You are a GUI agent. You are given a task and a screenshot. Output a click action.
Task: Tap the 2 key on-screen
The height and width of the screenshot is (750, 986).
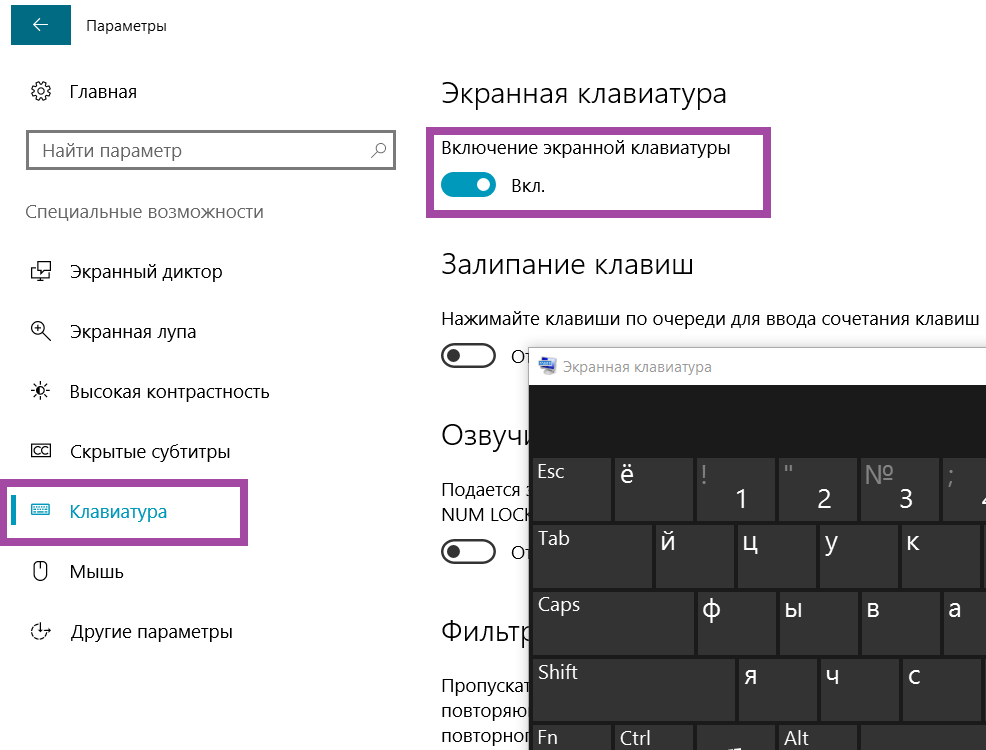pyautogui.click(x=817, y=490)
